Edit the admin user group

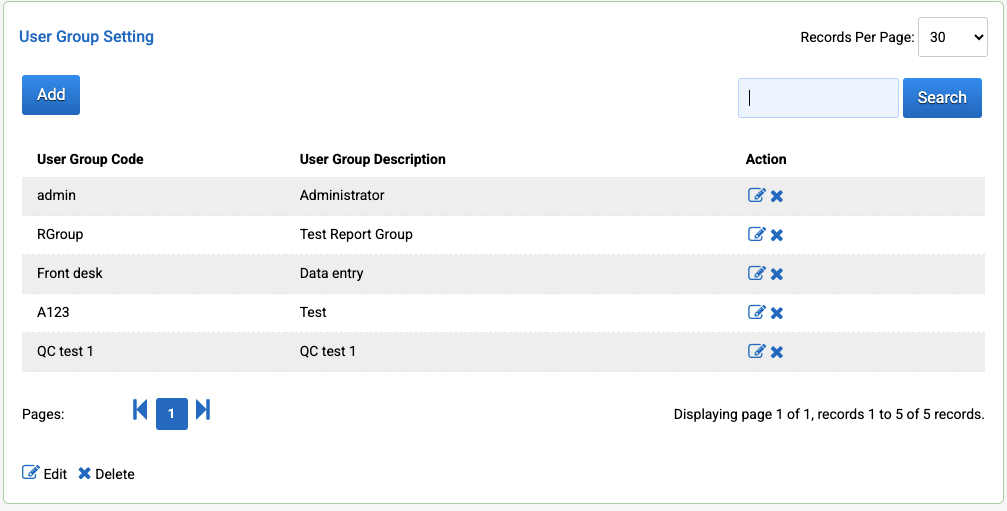(x=756, y=196)
